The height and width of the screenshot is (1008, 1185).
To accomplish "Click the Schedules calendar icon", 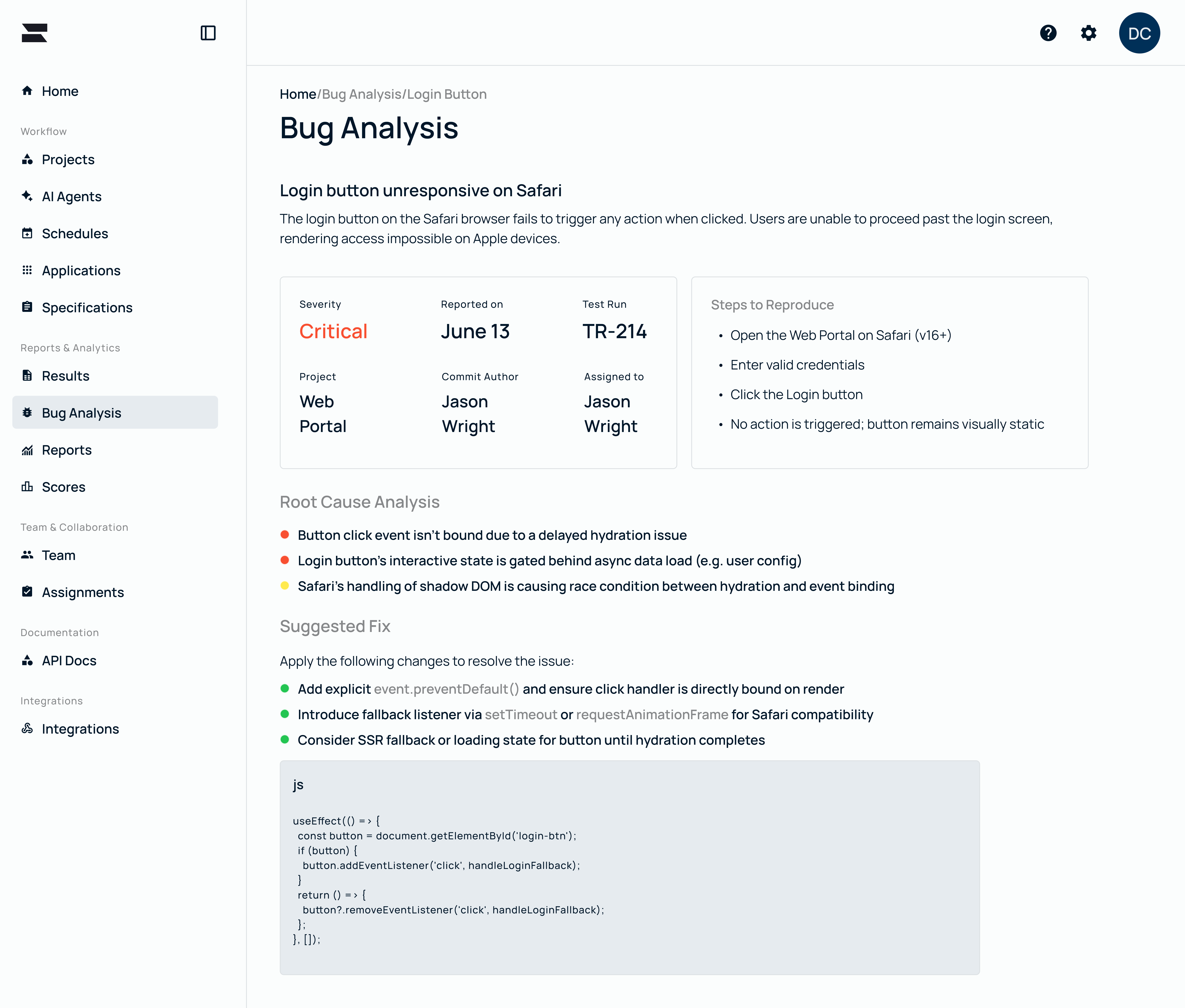I will tap(27, 233).
